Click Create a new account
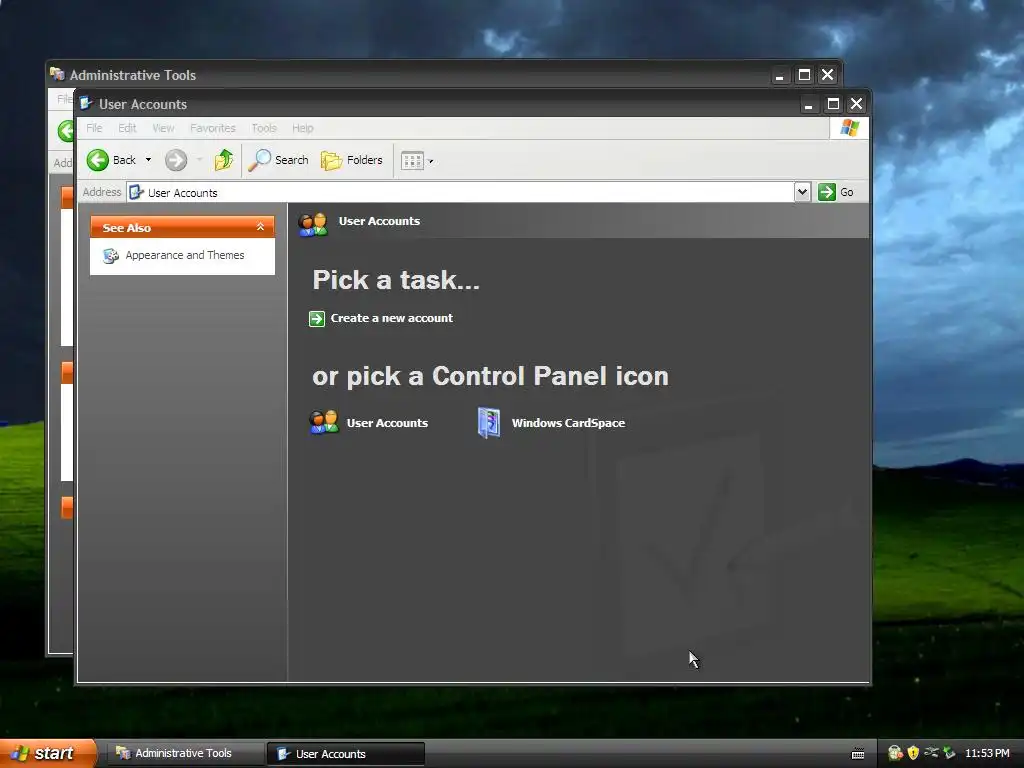Viewport: 1024px width, 768px height. [391, 318]
